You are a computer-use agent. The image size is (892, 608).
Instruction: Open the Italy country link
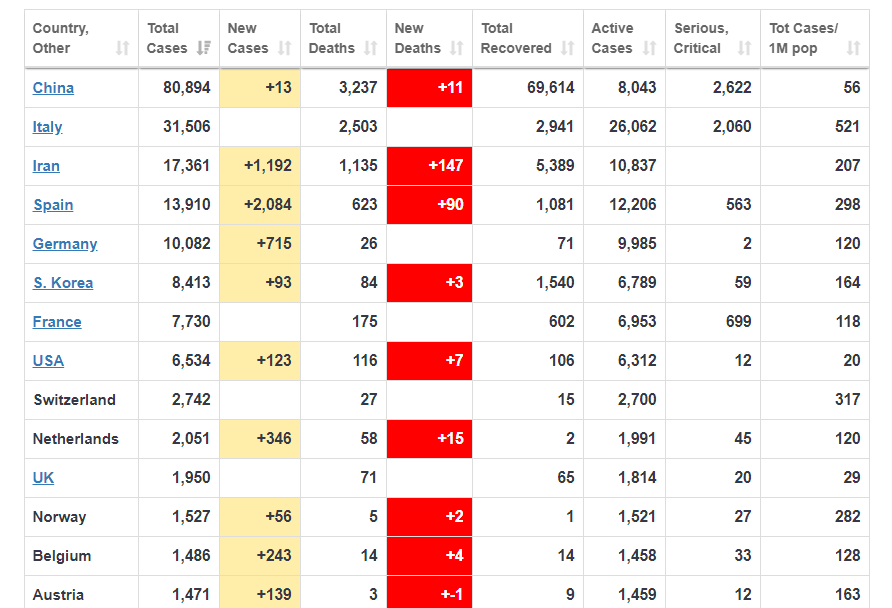(47, 127)
